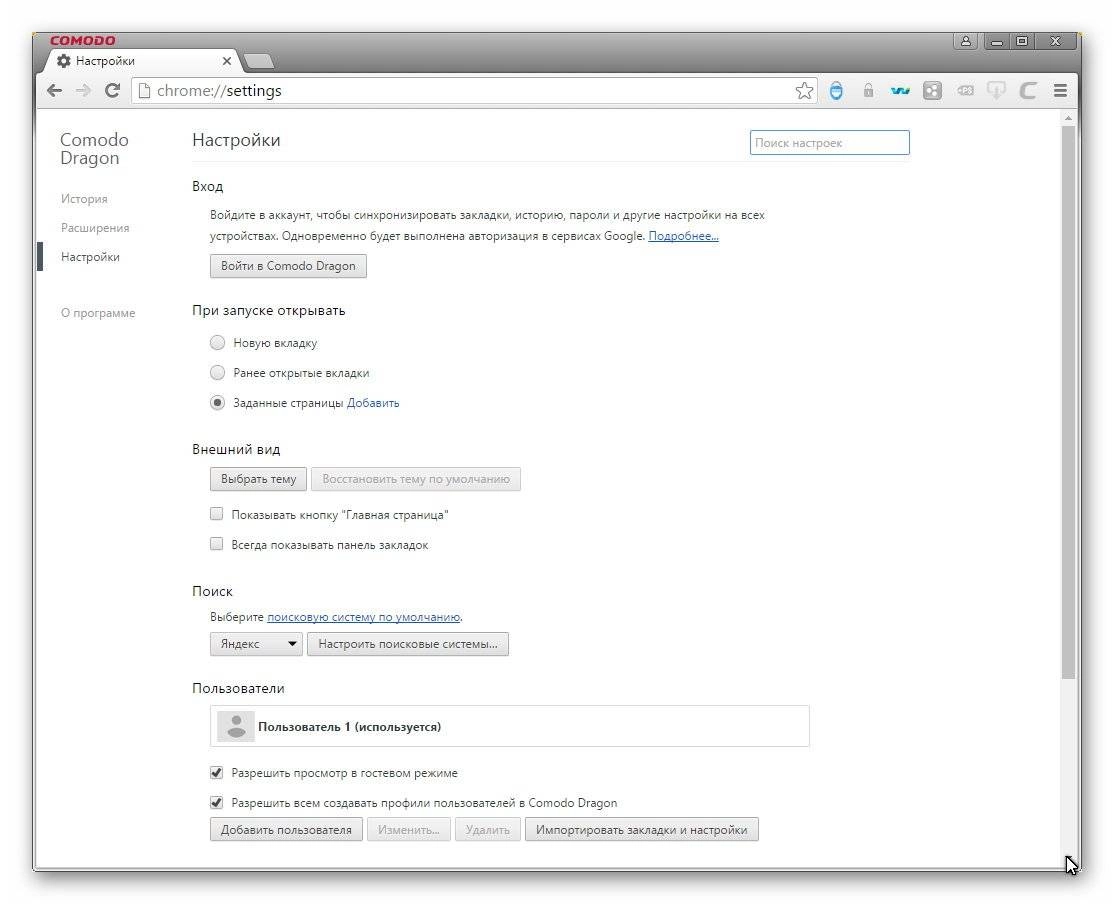Click the chrome://settings address bar
The width and height of the screenshot is (1114, 904).
point(472,90)
